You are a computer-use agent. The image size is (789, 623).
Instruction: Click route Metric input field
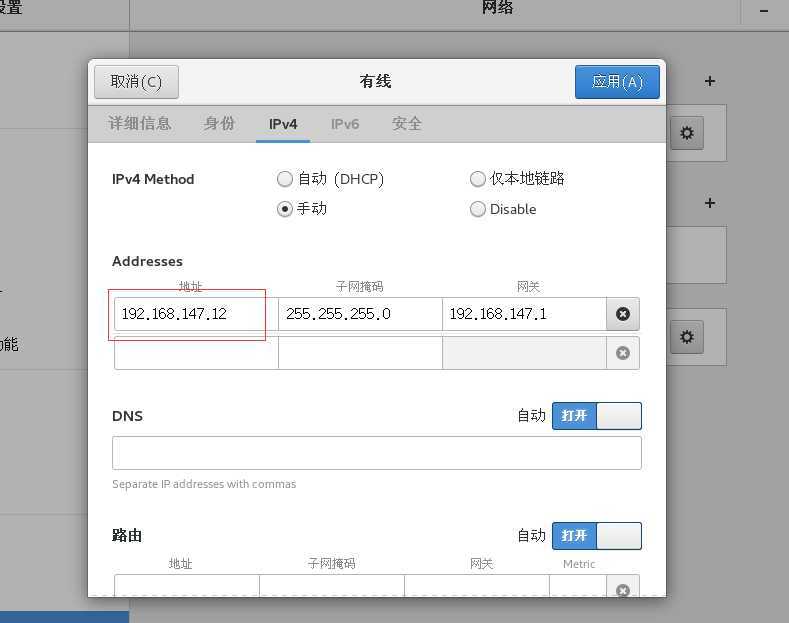[578, 586]
